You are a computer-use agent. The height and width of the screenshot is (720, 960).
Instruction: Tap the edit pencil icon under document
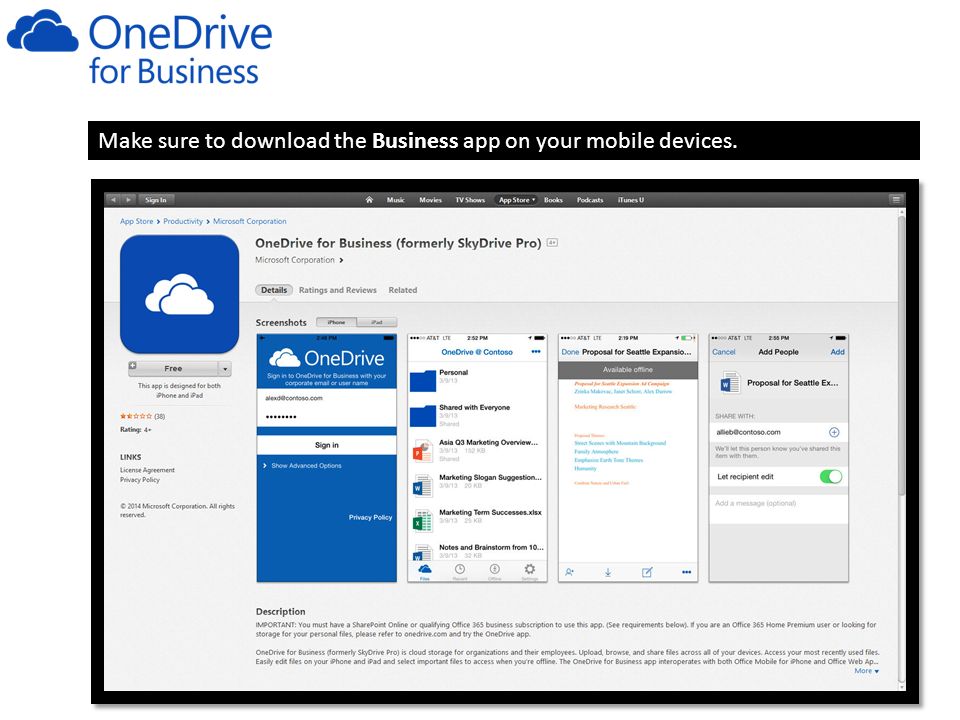click(647, 572)
